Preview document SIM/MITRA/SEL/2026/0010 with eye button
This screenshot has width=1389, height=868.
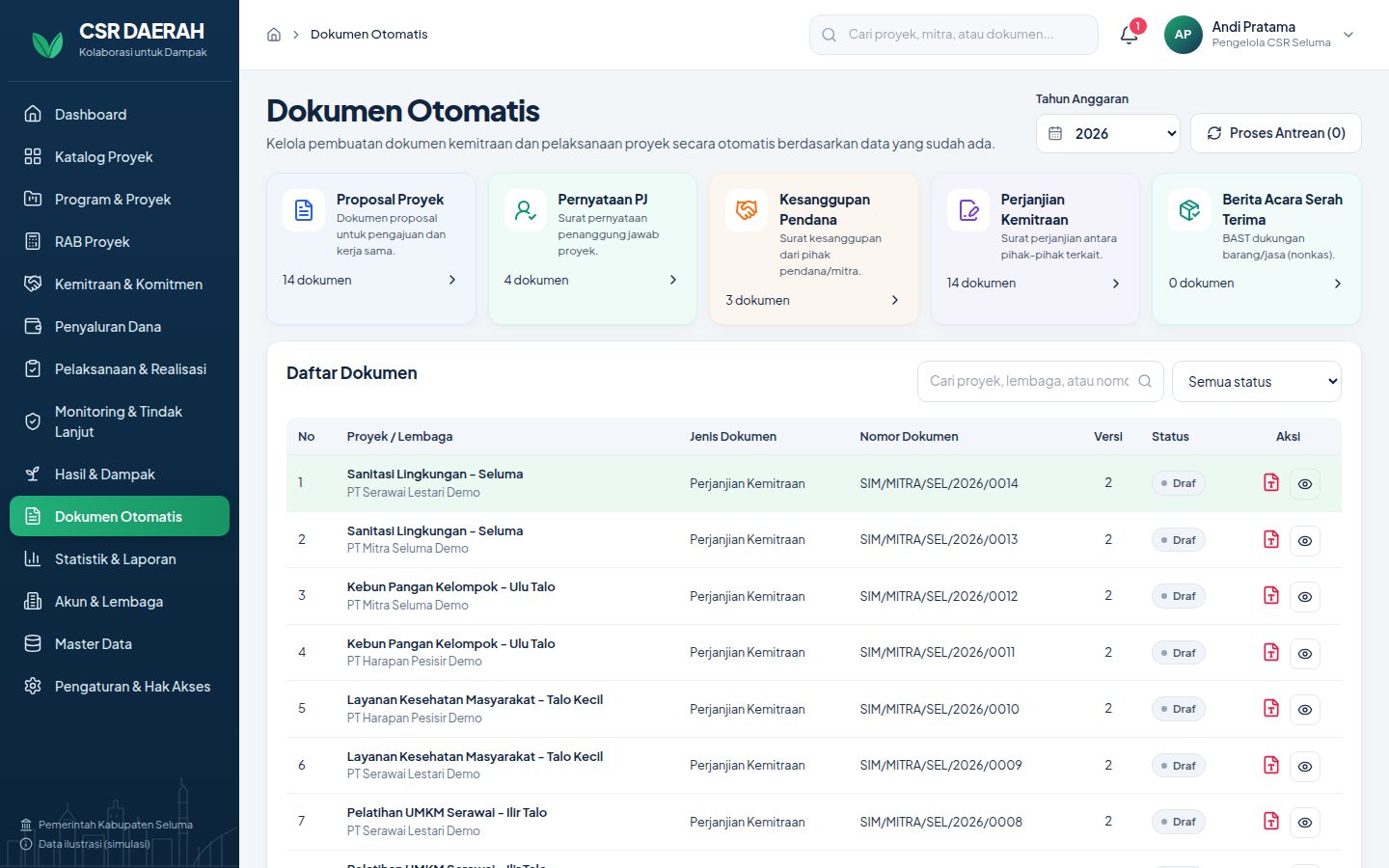point(1305,710)
